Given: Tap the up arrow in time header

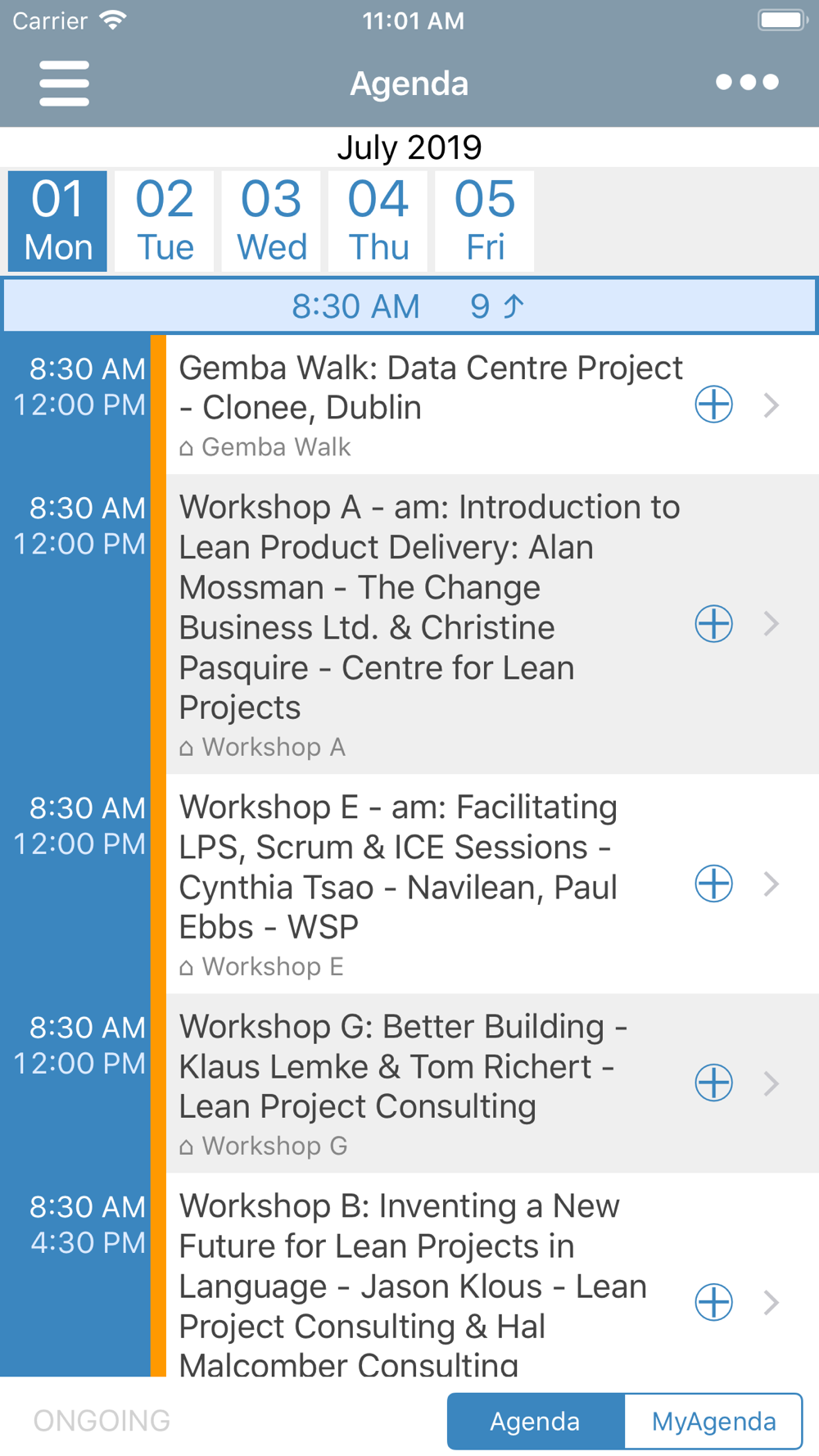Looking at the screenshot, I should tap(514, 306).
